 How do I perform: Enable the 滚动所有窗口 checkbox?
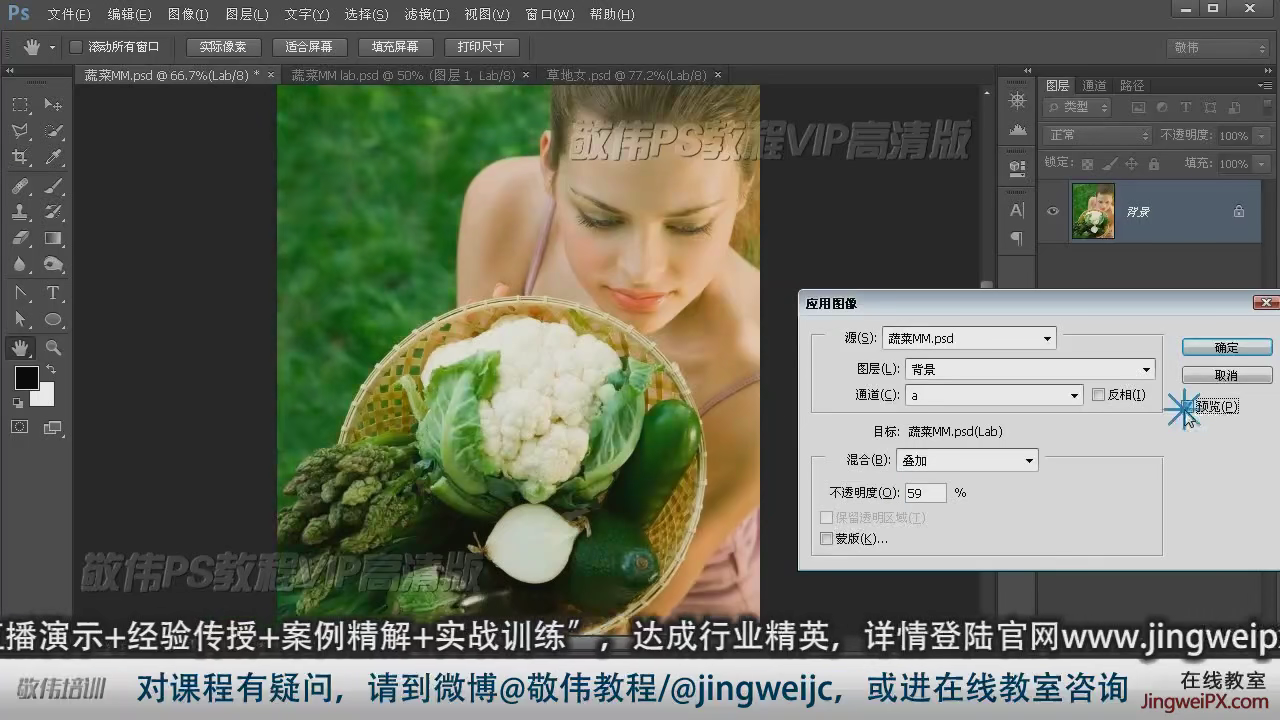point(76,47)
